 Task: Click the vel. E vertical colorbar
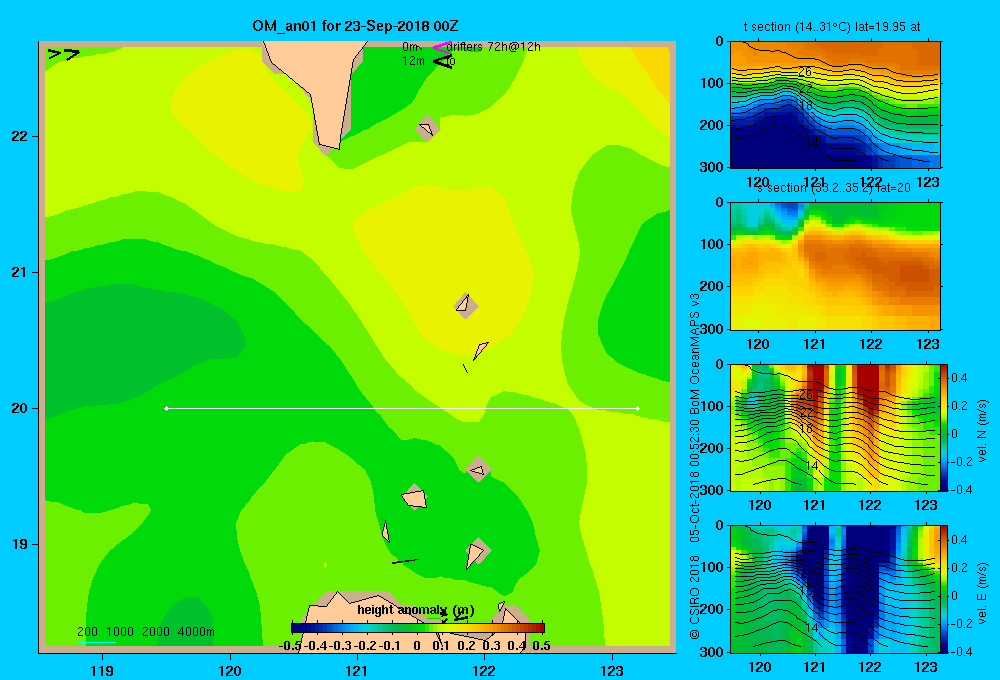pyautogui.click(x=945, y=589)
